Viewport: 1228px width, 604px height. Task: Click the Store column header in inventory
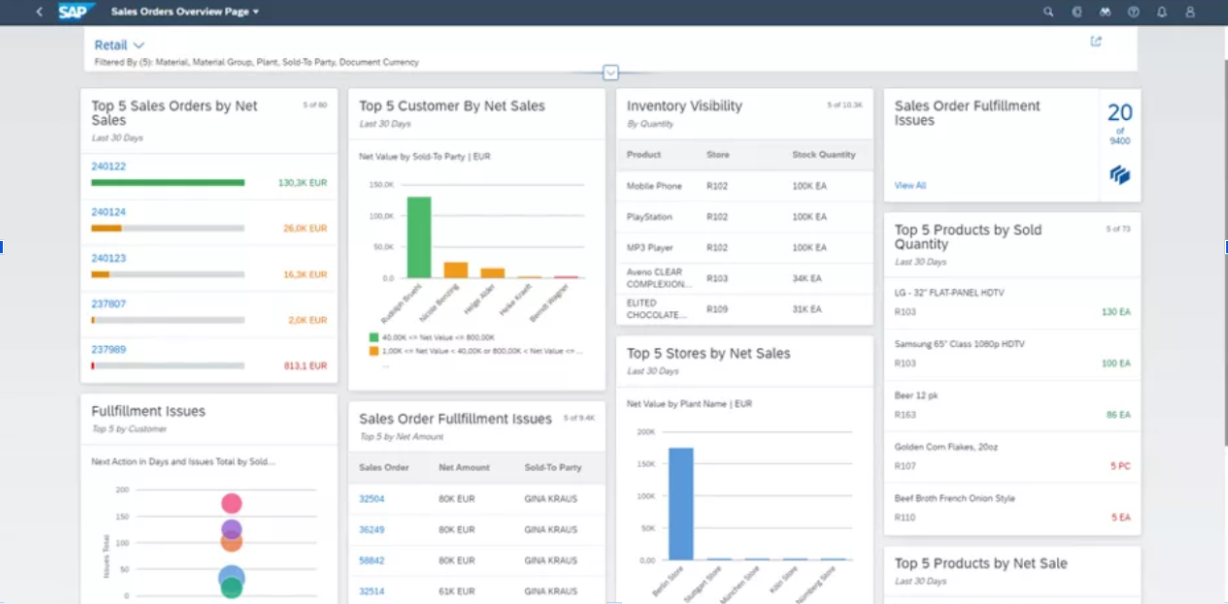click(718, 155)
